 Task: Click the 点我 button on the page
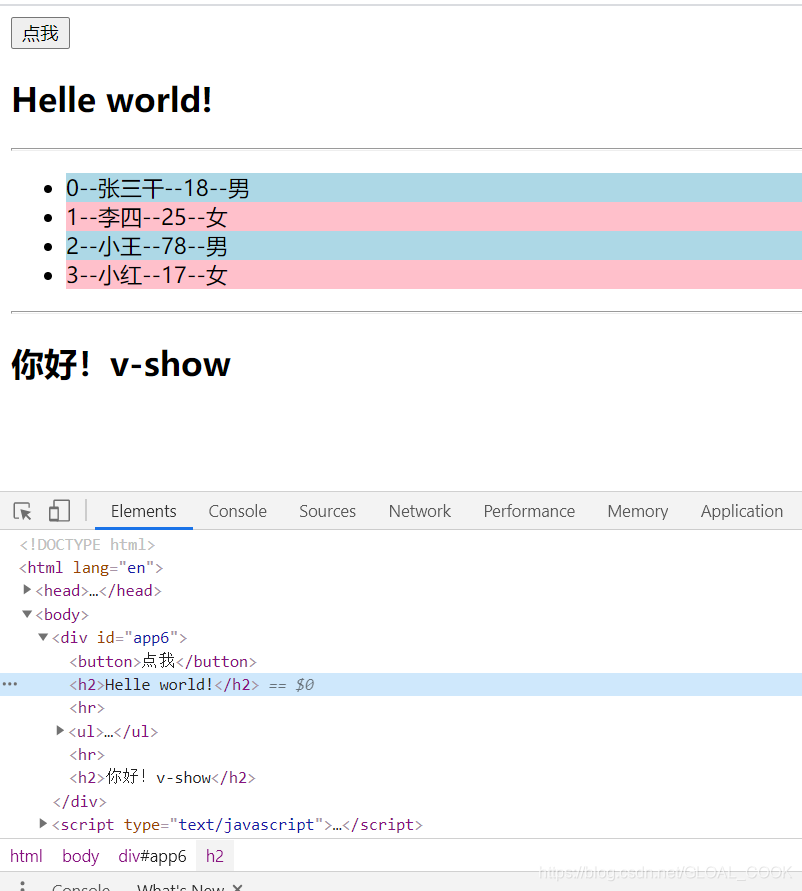coord(40,33)
